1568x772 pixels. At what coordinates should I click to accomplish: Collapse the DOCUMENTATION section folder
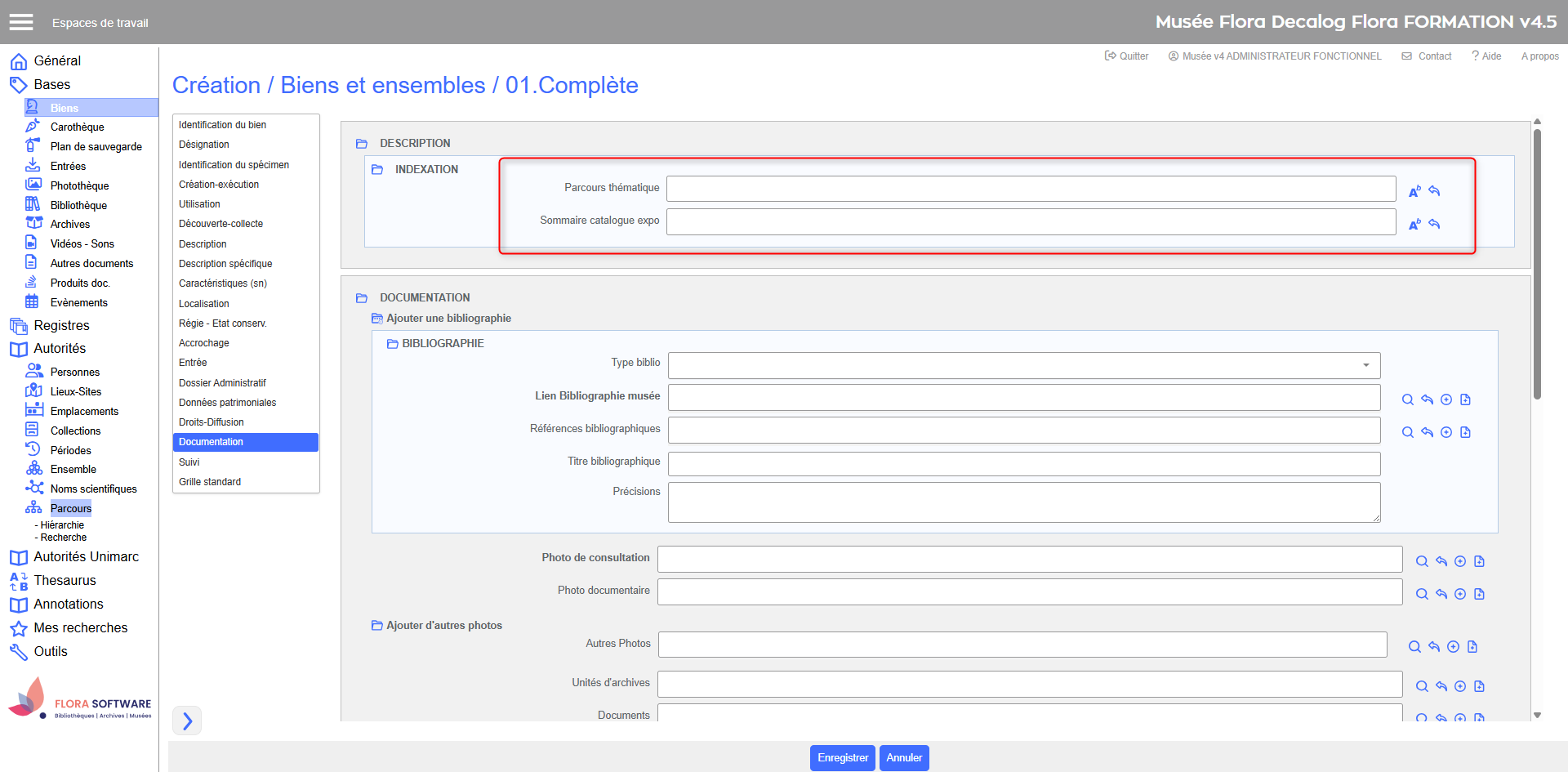point(362,298)
